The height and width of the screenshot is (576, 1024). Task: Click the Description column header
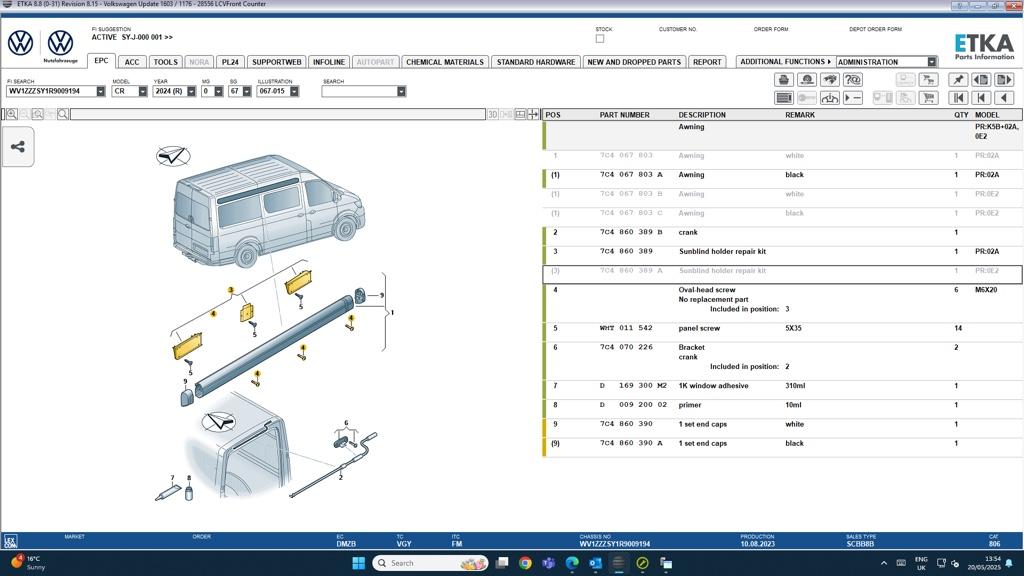tap(702, 115)
